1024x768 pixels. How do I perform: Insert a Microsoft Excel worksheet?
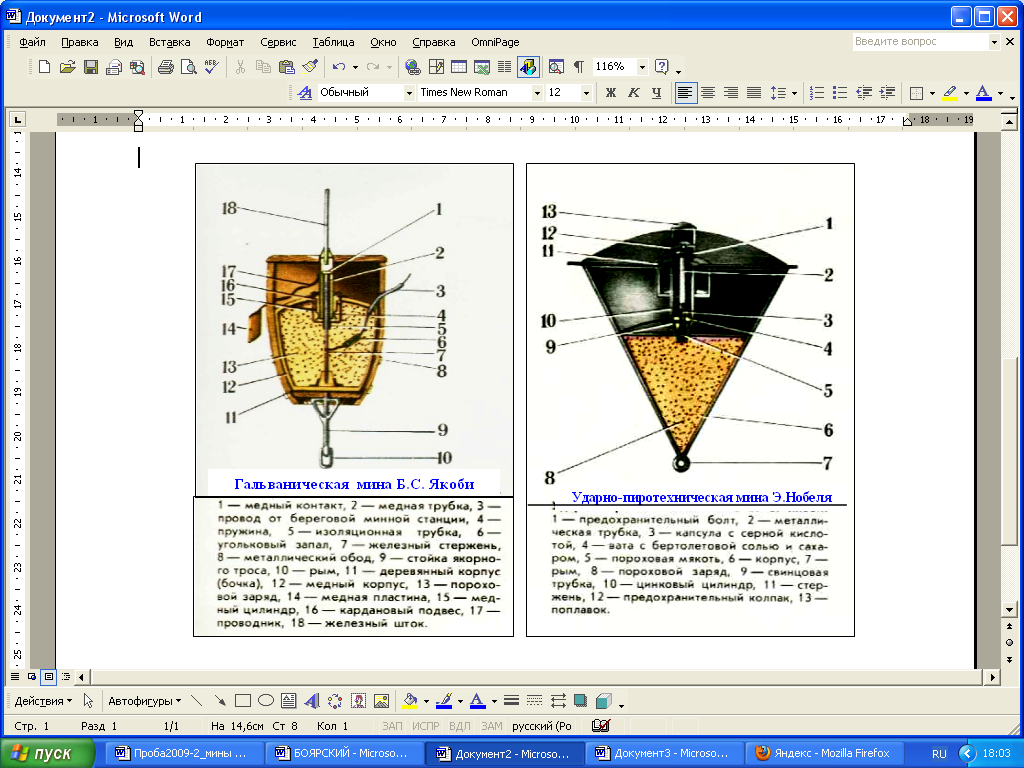[482, 67]
